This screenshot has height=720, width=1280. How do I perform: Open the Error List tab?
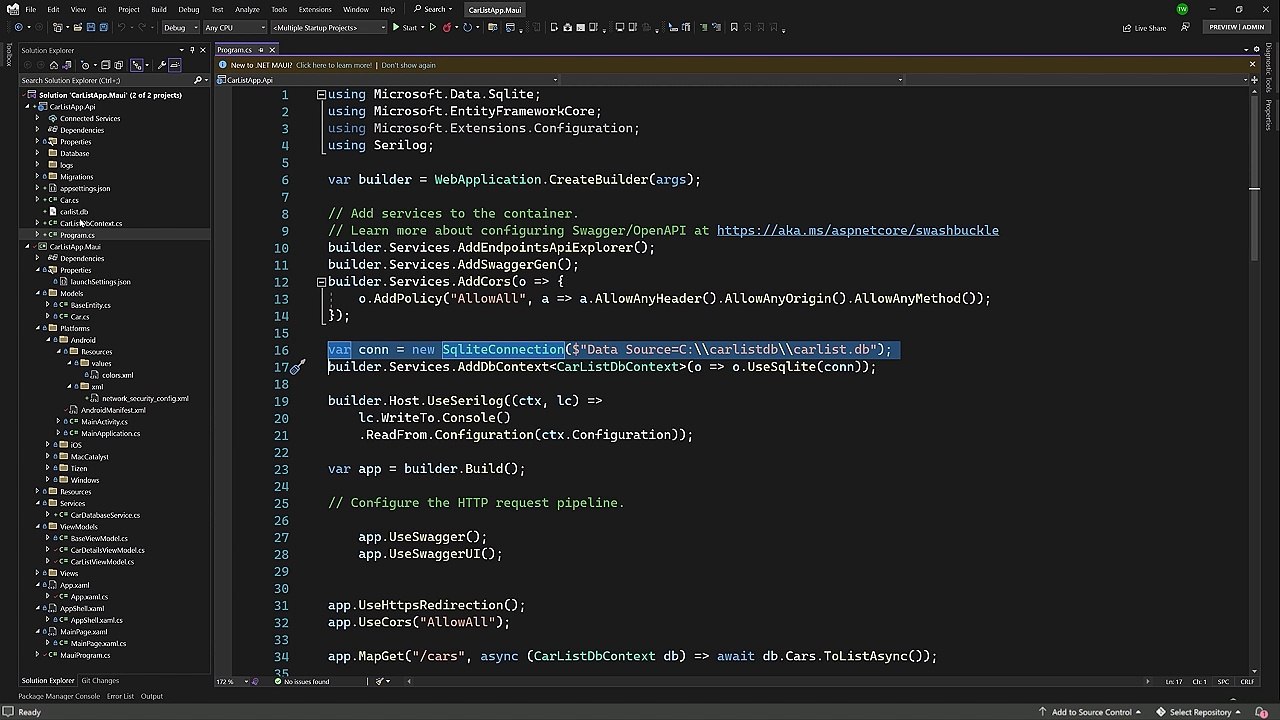pyautogui.click(x=120, y=696)
